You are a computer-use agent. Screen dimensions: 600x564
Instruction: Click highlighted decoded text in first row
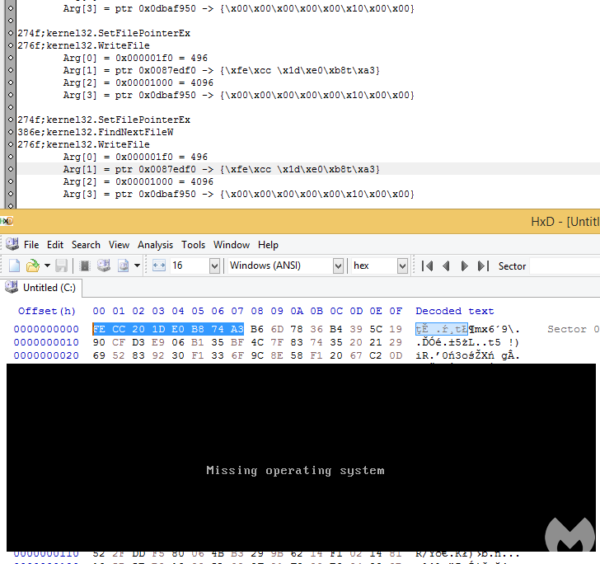441,329
